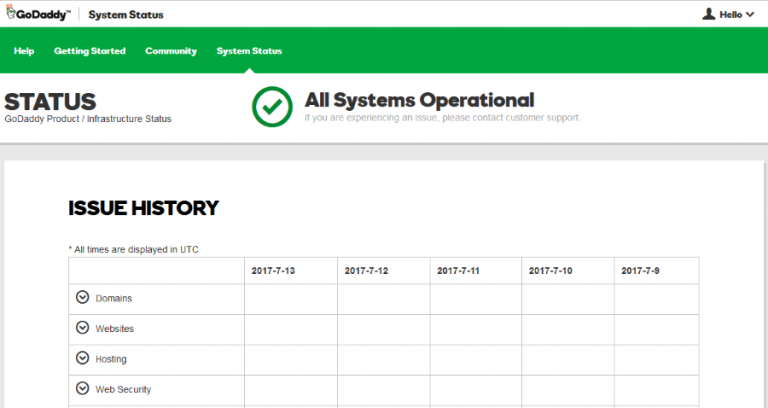The image size is (768, 408).
Task: Click the Hosting row label
Action: (x=111, y=359)
